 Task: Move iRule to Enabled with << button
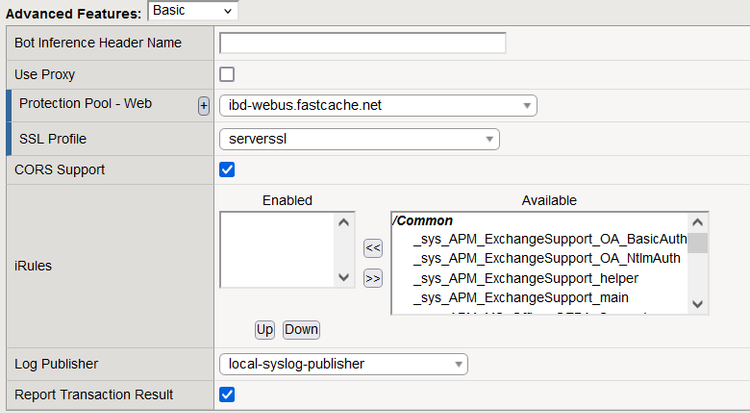tap(372, 248)
